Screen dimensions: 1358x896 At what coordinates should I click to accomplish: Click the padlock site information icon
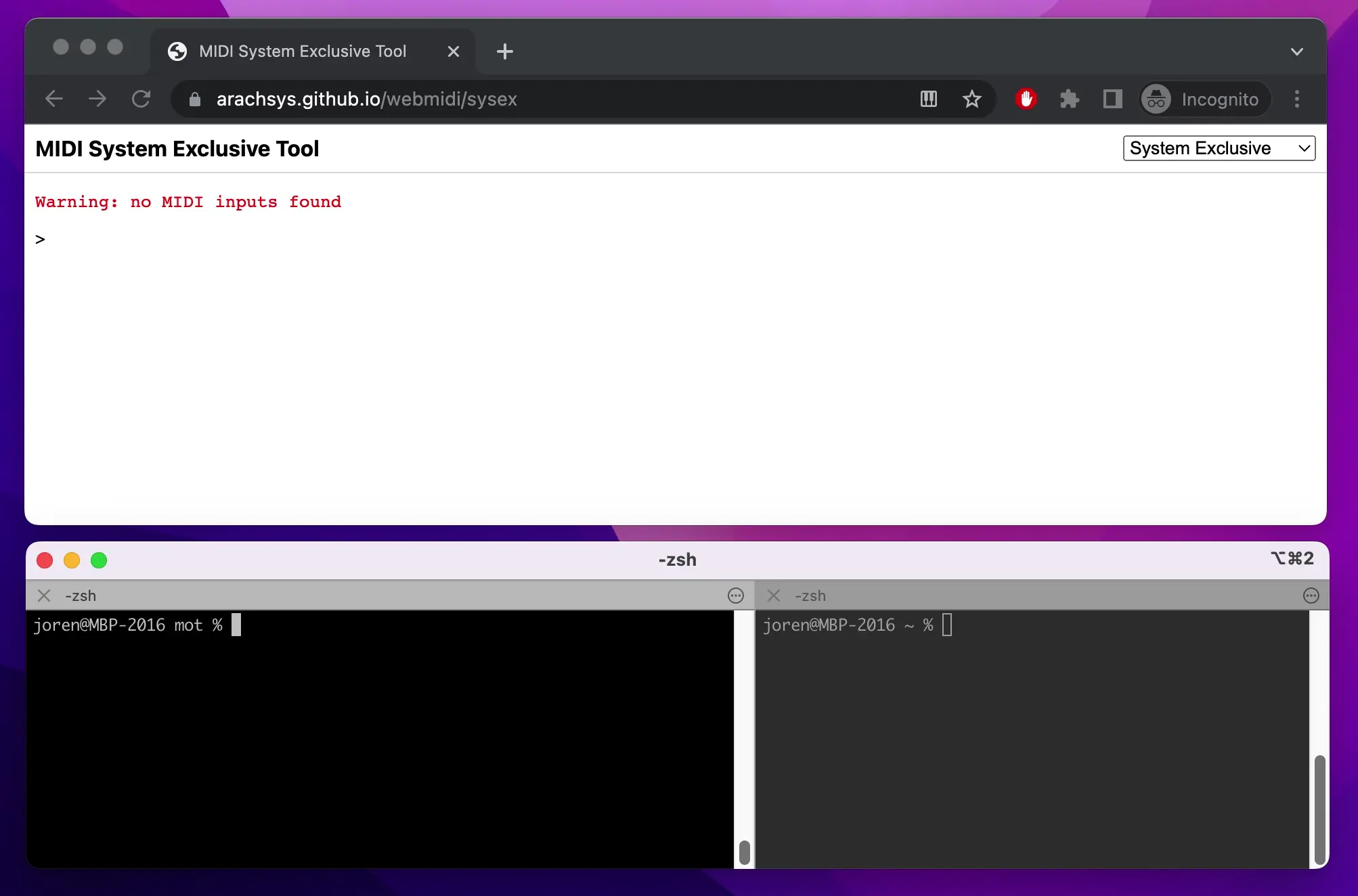194,99
